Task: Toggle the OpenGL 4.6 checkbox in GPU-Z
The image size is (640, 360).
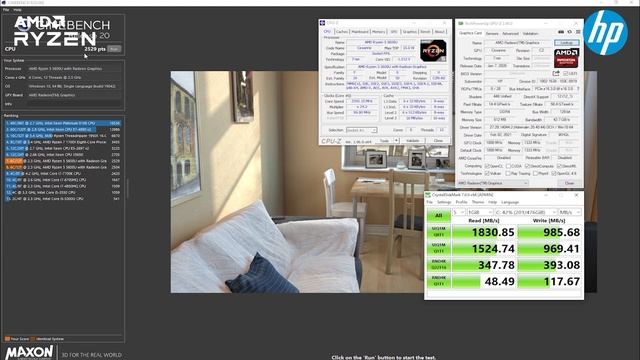Action: [554, 173]
